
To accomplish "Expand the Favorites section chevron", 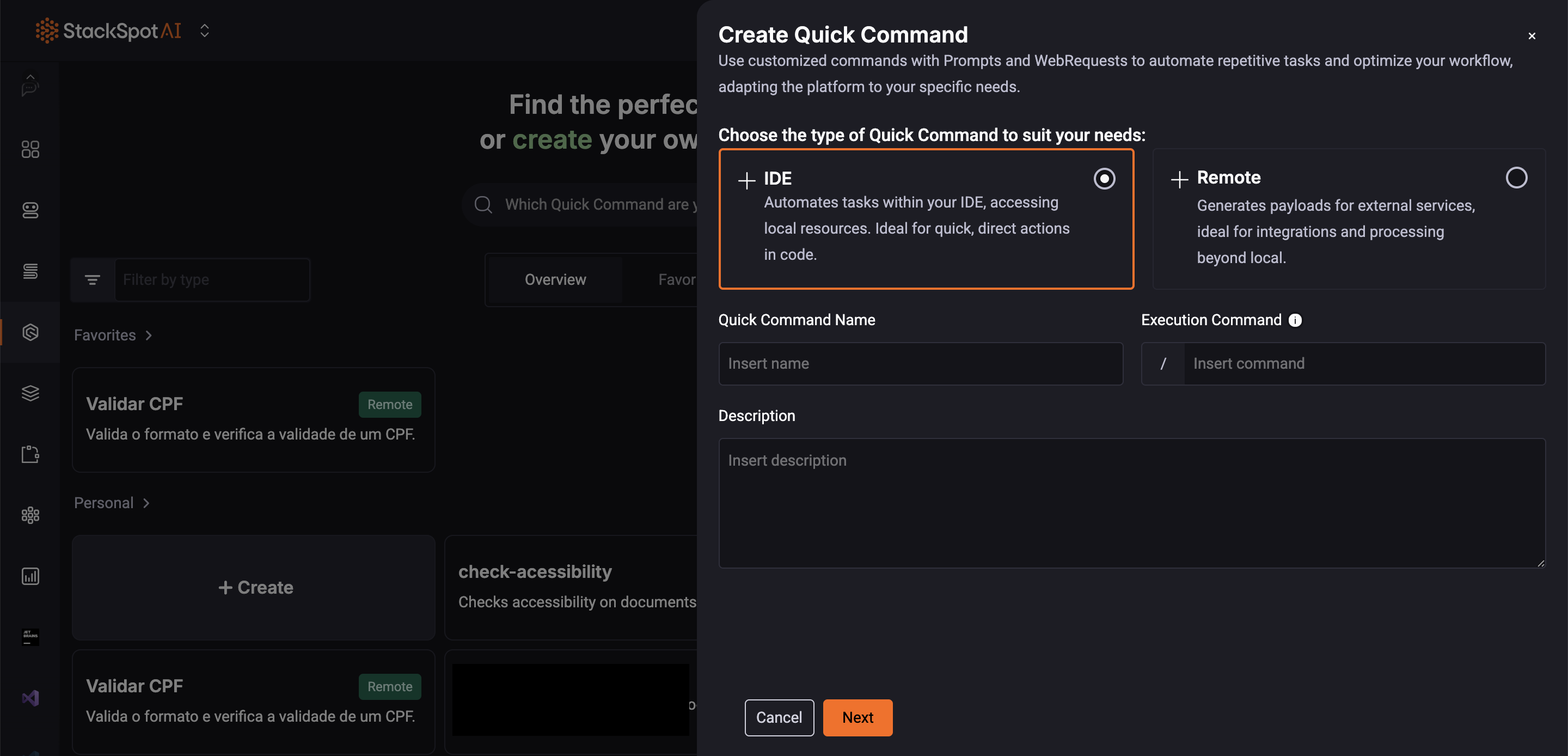I will pos(149,335).
